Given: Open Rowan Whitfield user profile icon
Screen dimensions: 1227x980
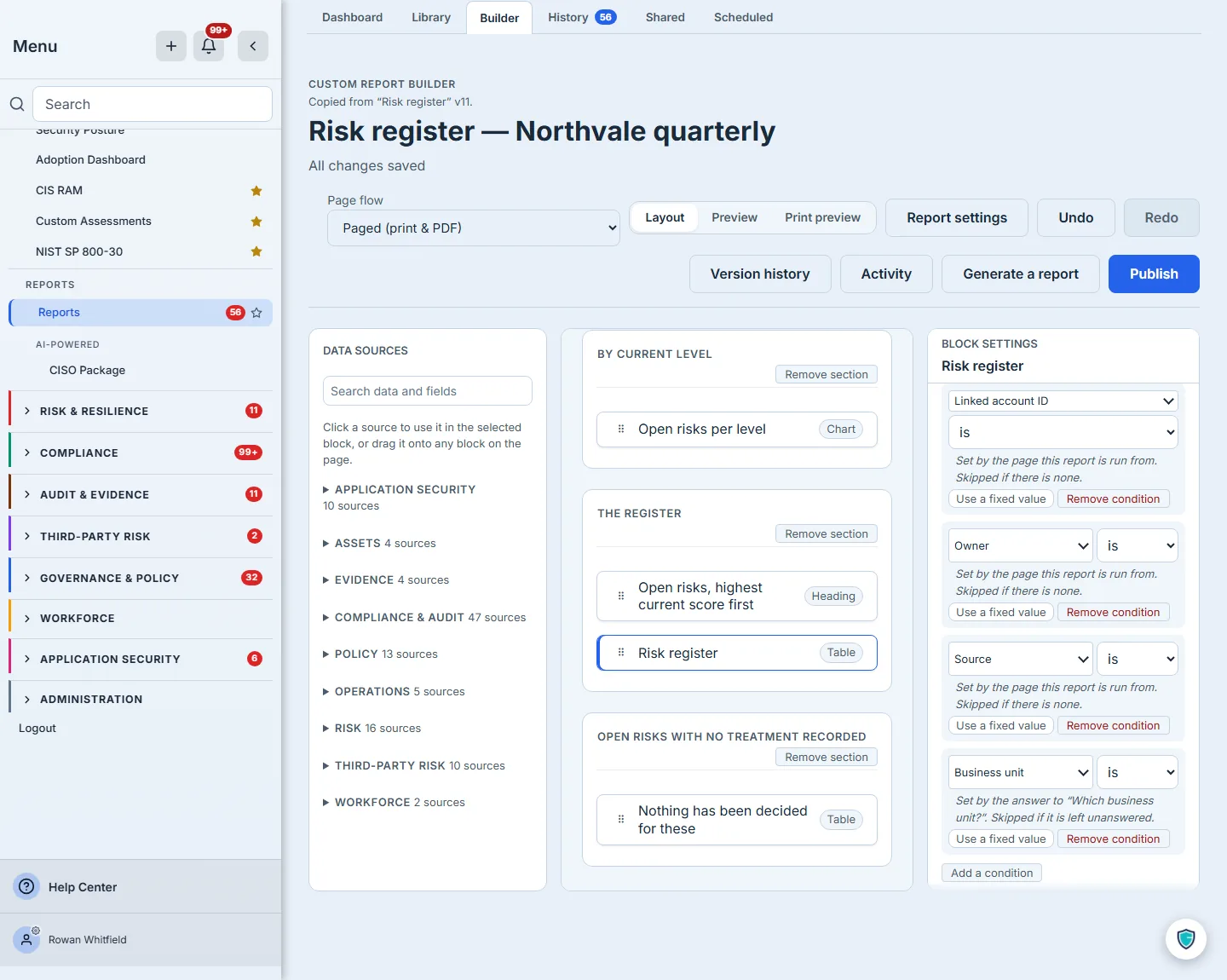Looking at the screenshot, I should [x=27, y=939].
